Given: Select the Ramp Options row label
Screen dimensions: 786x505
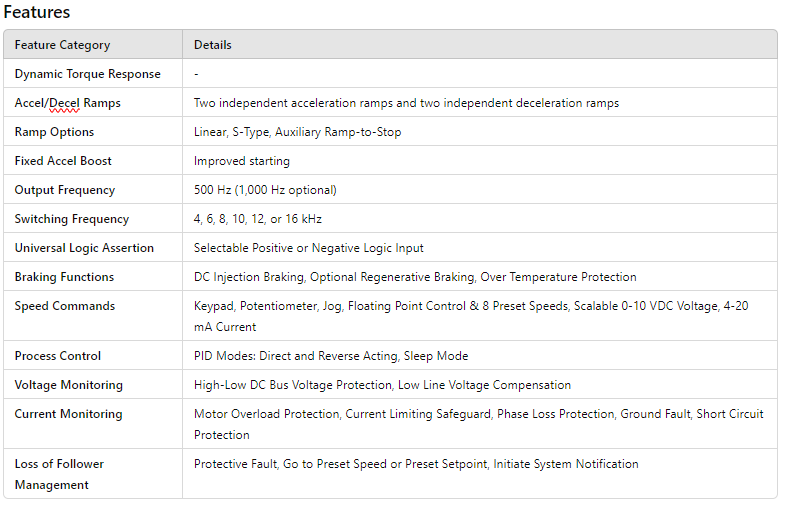Looking at the screenshot, I should tap(54, 132).
